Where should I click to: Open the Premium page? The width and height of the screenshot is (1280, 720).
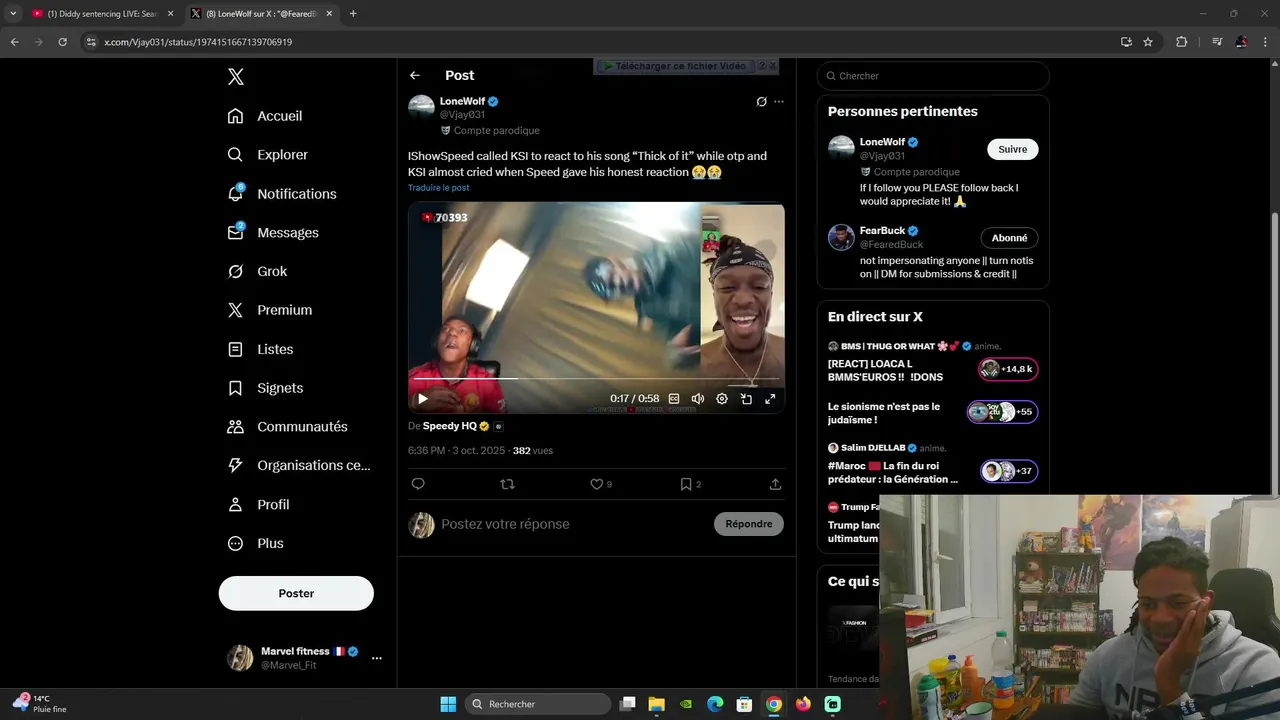[270, 310]
